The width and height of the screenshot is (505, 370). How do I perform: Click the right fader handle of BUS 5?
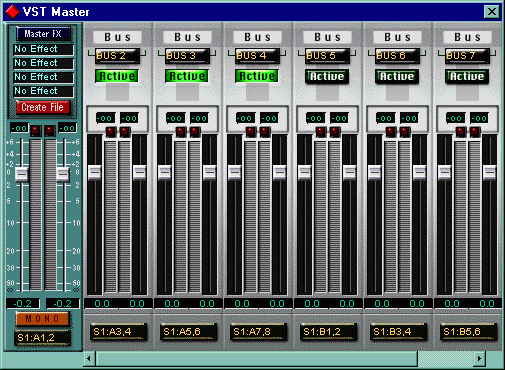coord(349,172)
